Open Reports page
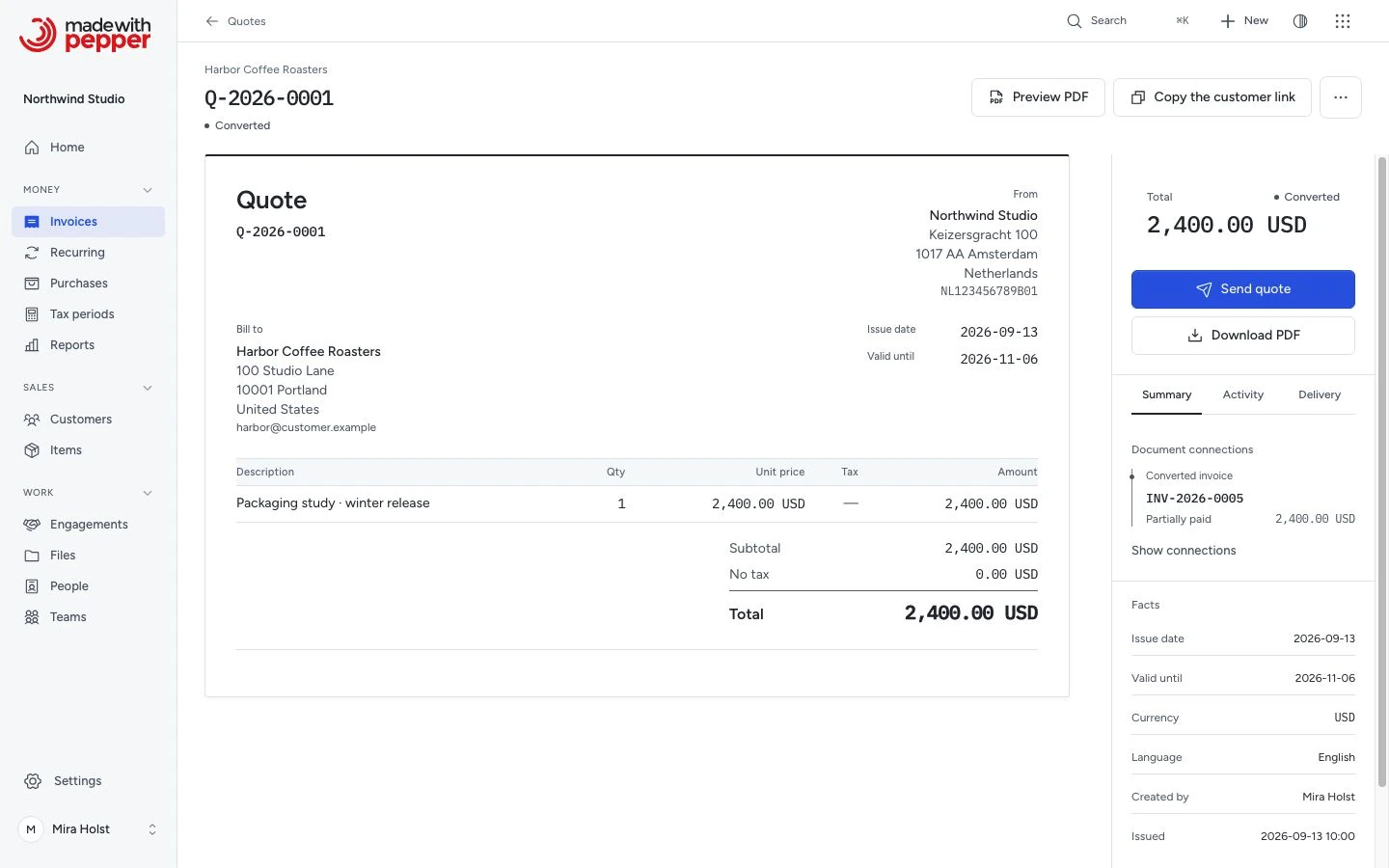 [88, 345]
